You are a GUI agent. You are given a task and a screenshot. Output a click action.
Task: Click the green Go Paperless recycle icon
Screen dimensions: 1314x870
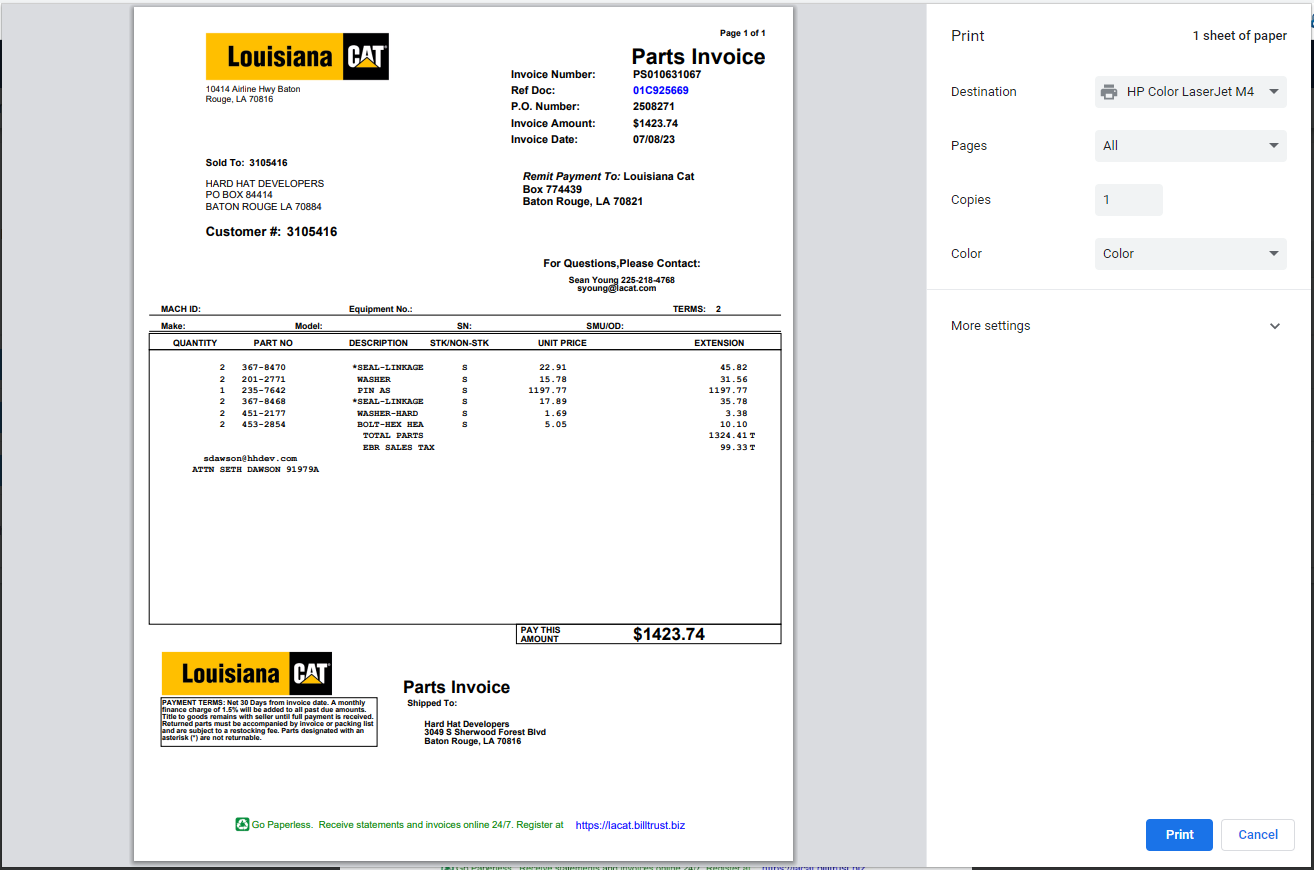point(242,824)
